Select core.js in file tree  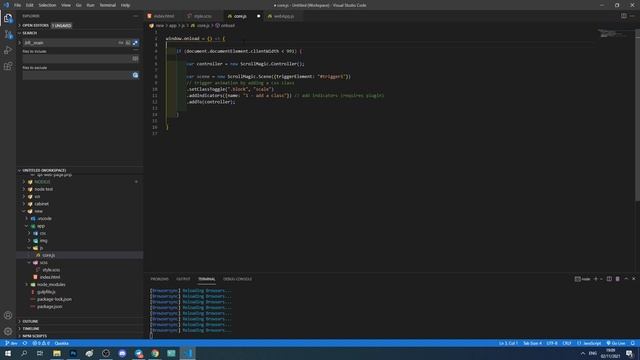pyautogui.click(x=49, y=255)
